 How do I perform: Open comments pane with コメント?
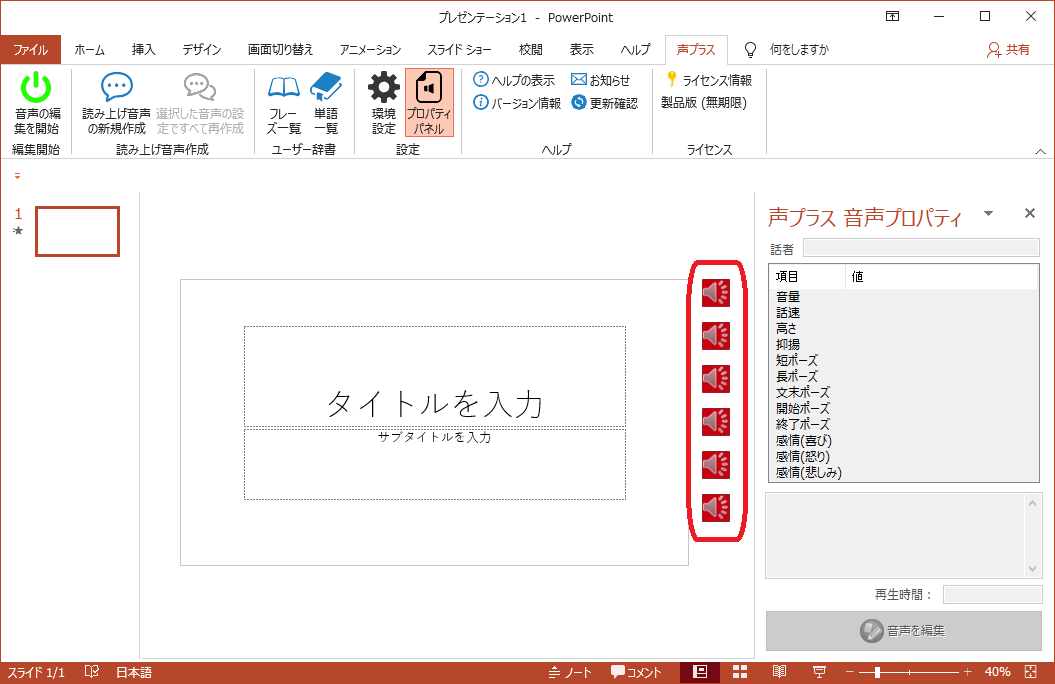pyautogui.click(x=636, y=673)
